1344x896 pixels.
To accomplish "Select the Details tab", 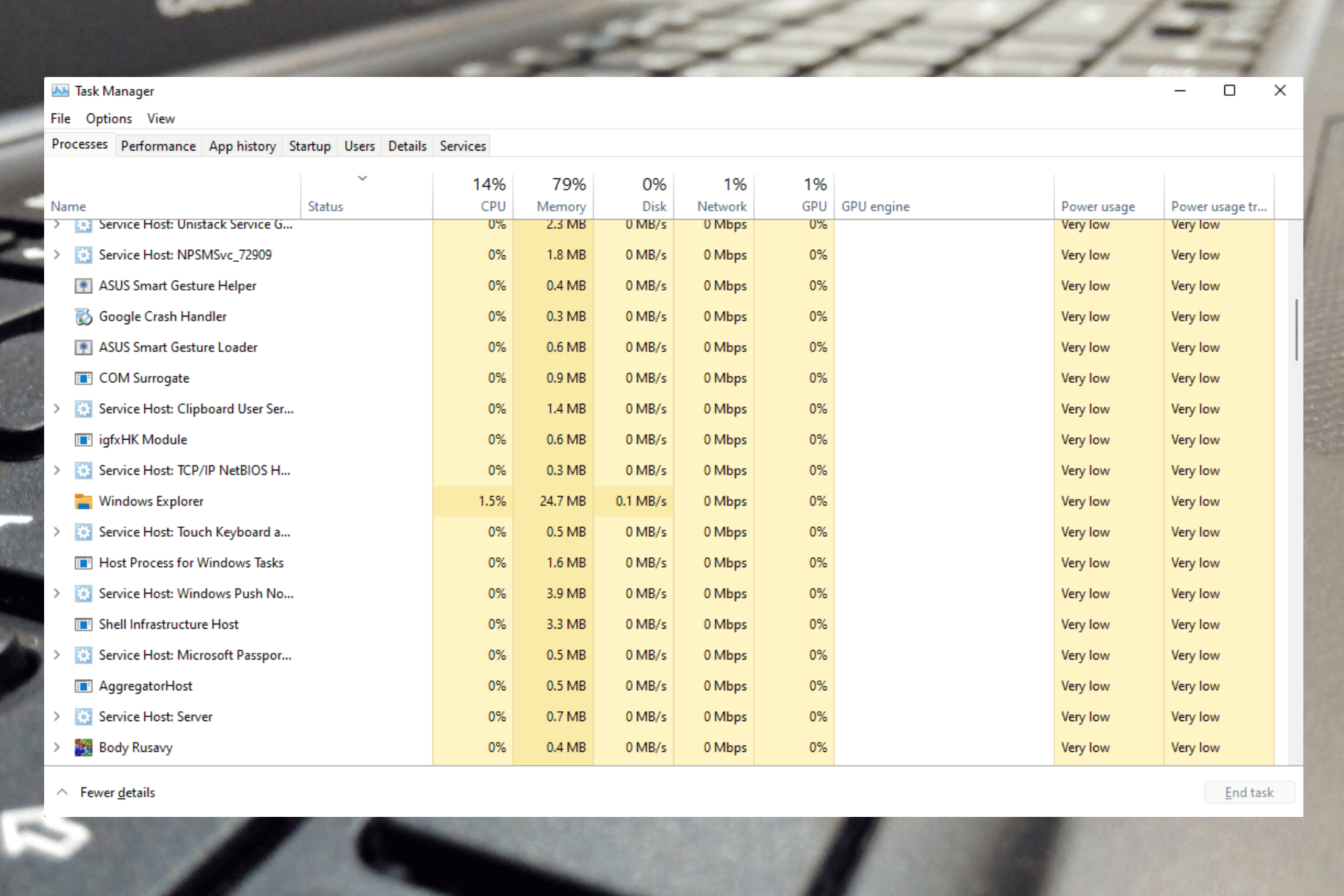I will (x=407, y=146).
